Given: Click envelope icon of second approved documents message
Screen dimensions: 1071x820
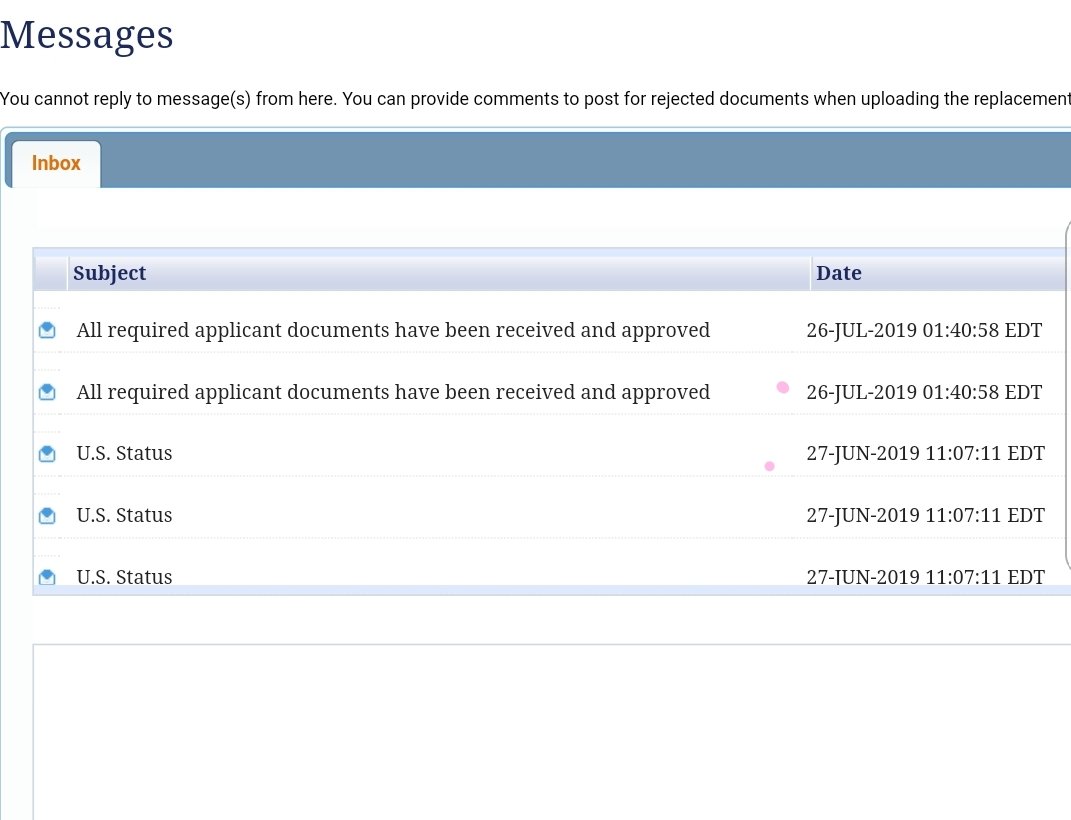Looking at the screenshot, I should [47, 392].
